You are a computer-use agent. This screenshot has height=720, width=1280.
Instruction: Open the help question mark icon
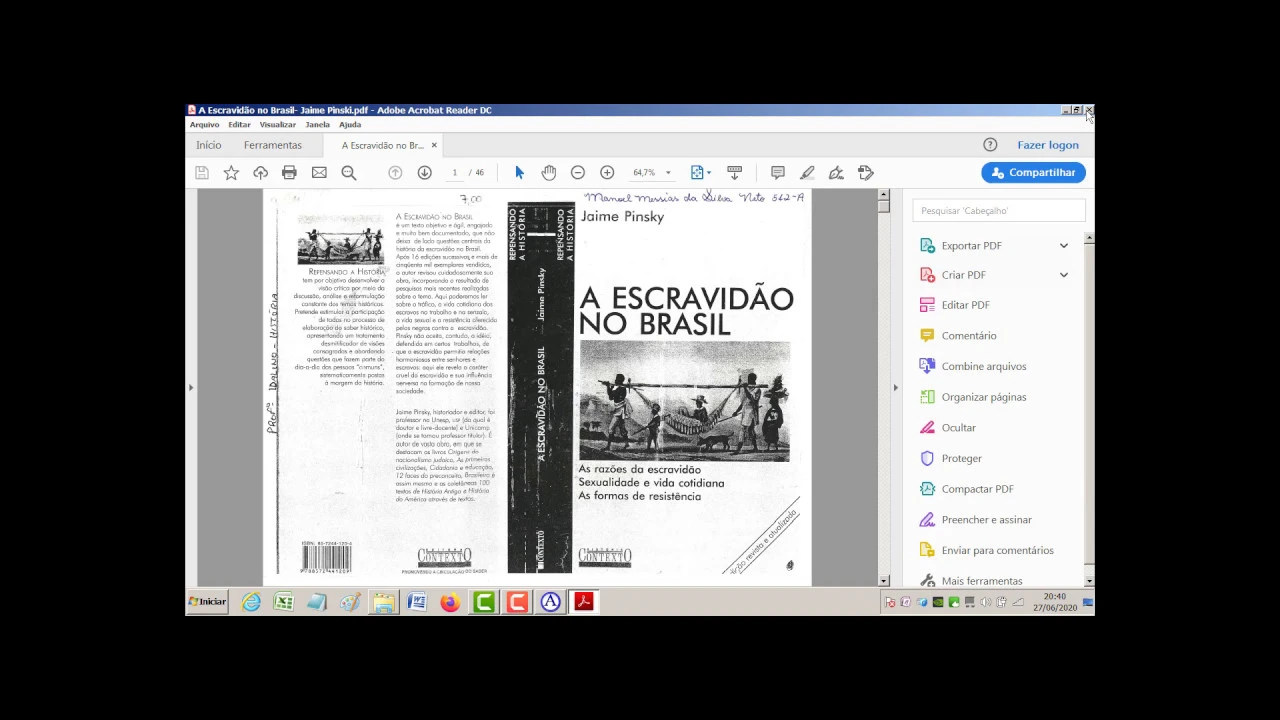(x=990, y=145)
